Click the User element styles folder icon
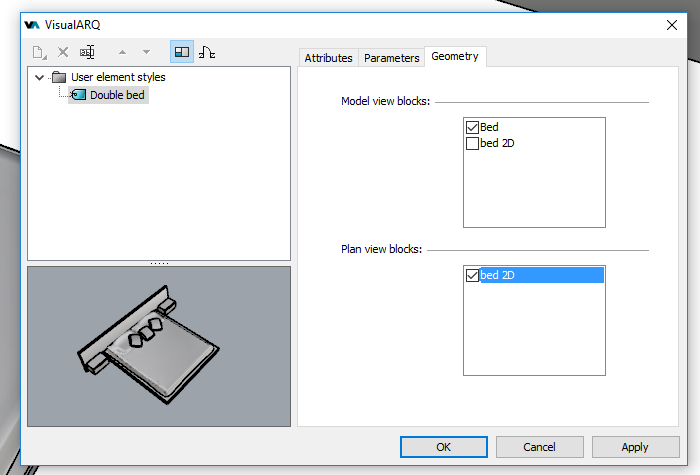This screenshot has height=475, width=700. click(x=59, y=77)
